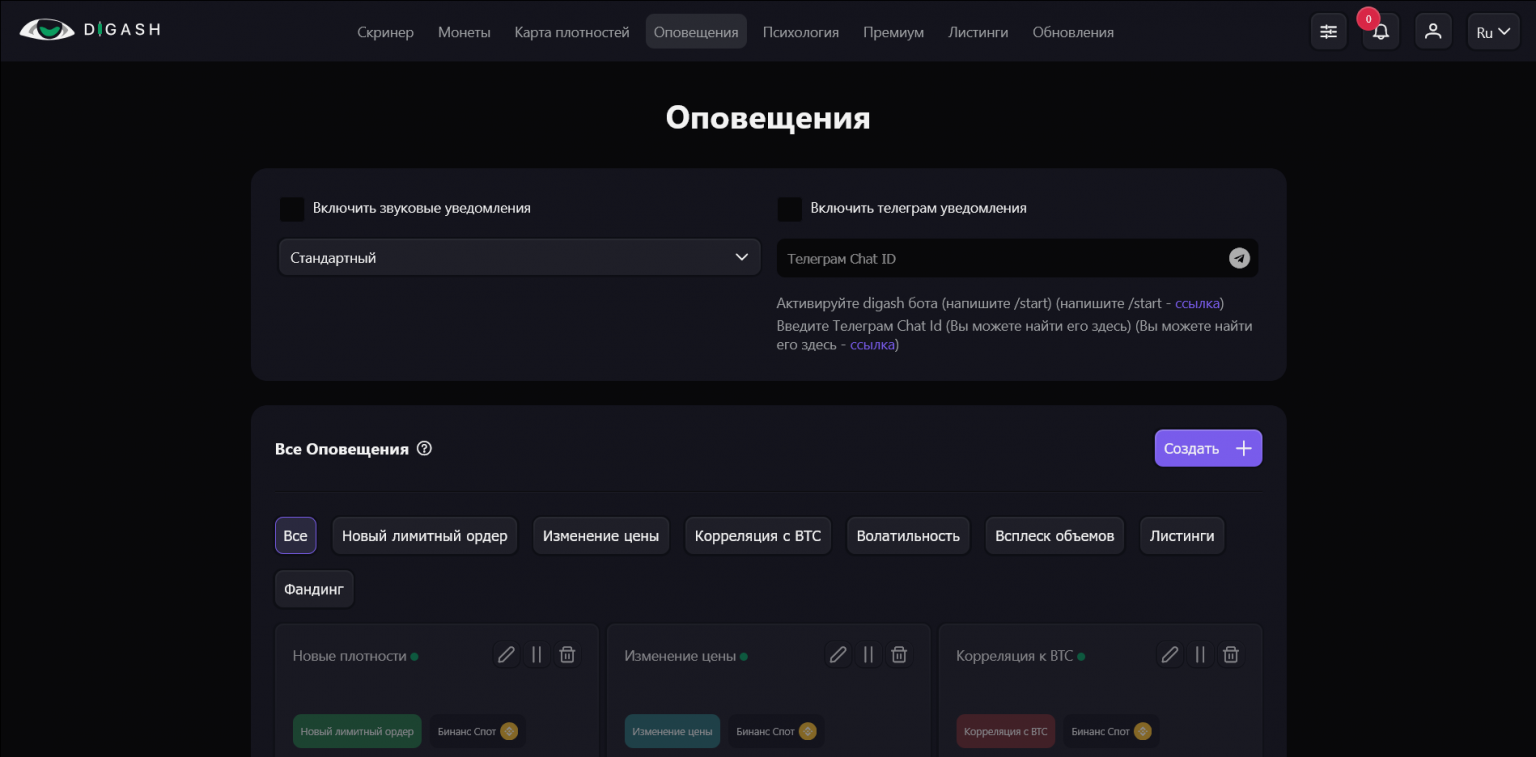Image resolution: width=1536 pixels, height=757 pixels.
Task: Open the «Карта плотностей» menu item
Action: tap(571, 31)
